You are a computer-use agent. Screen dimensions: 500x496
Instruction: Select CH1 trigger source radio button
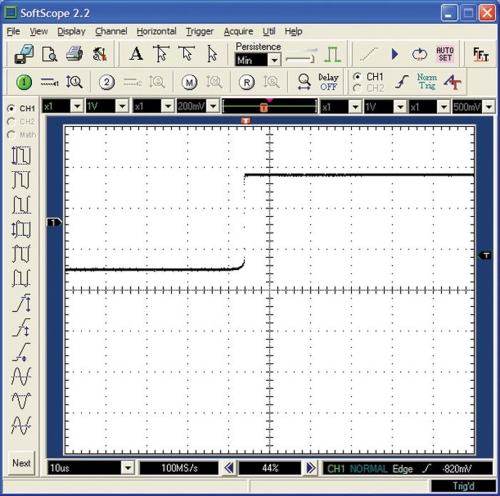(x=357, y=77)
